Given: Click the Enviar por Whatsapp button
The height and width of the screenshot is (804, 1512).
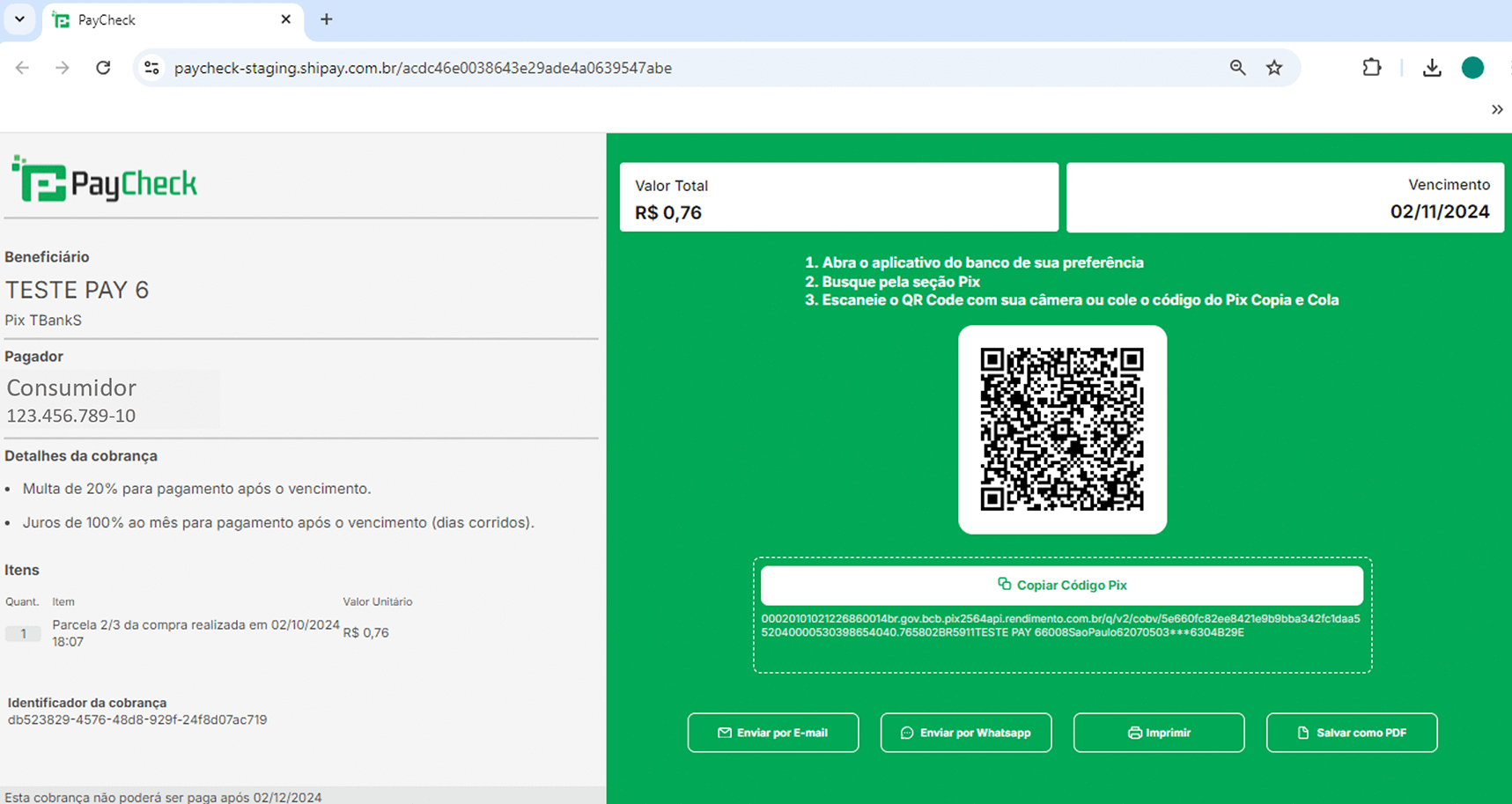Looking at the screenshot, I should pos(966,733).
